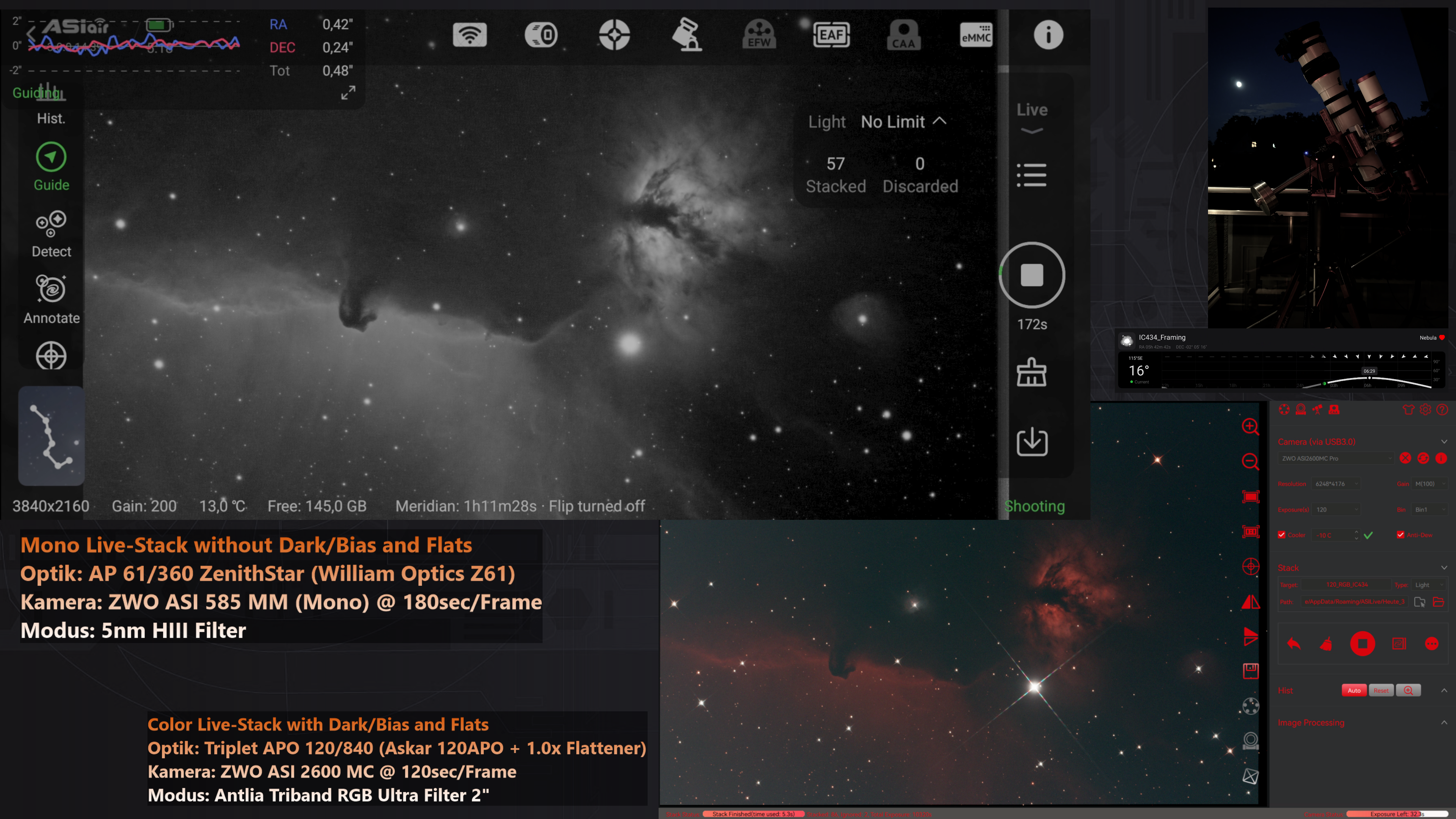Open the guide scope crosshair settings icon
Image resolution: width=1456 pixels, height=819 pixels.
point(614,35)
